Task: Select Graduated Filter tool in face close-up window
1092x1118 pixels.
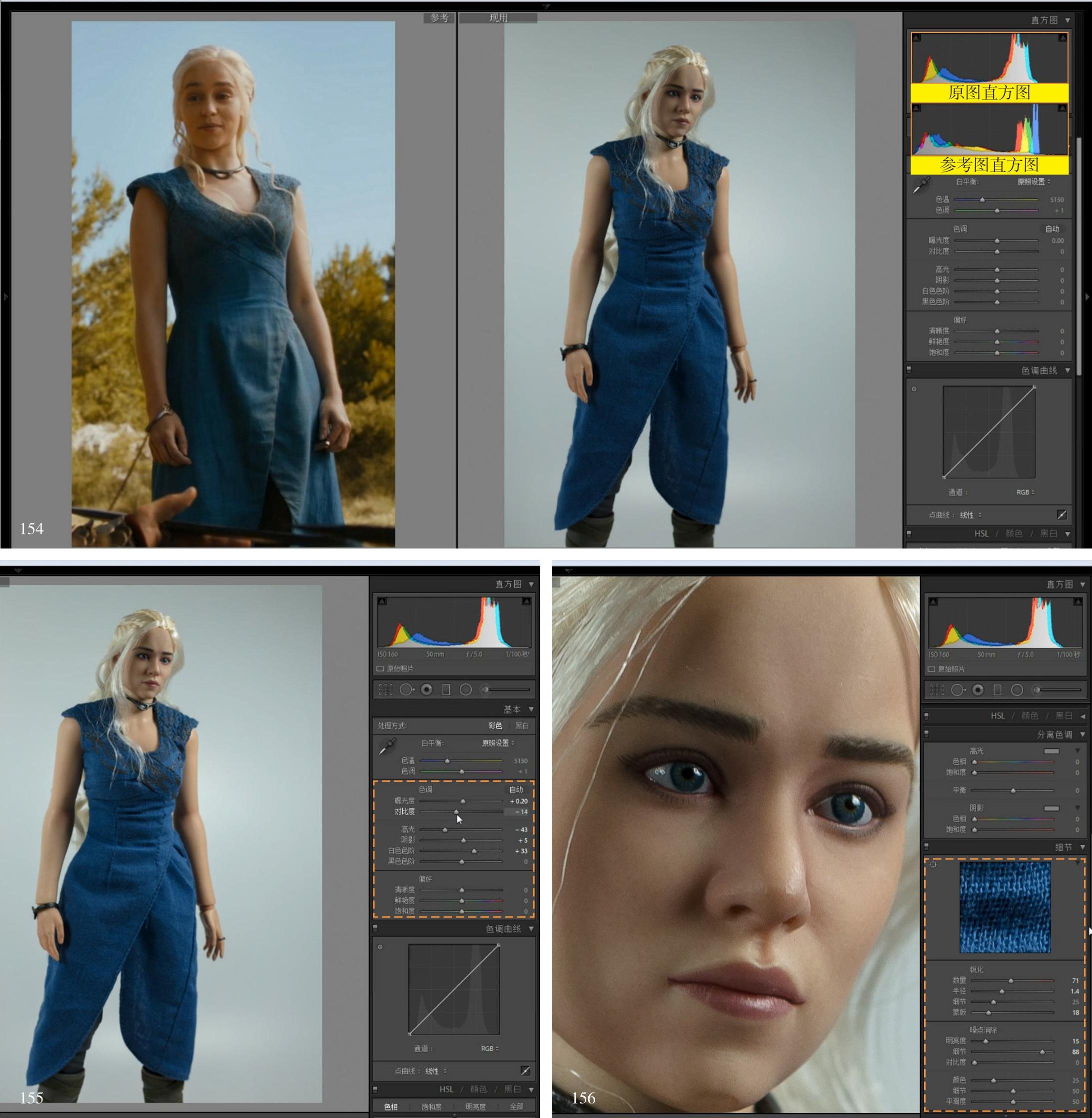Action: (x=998, y=690)
